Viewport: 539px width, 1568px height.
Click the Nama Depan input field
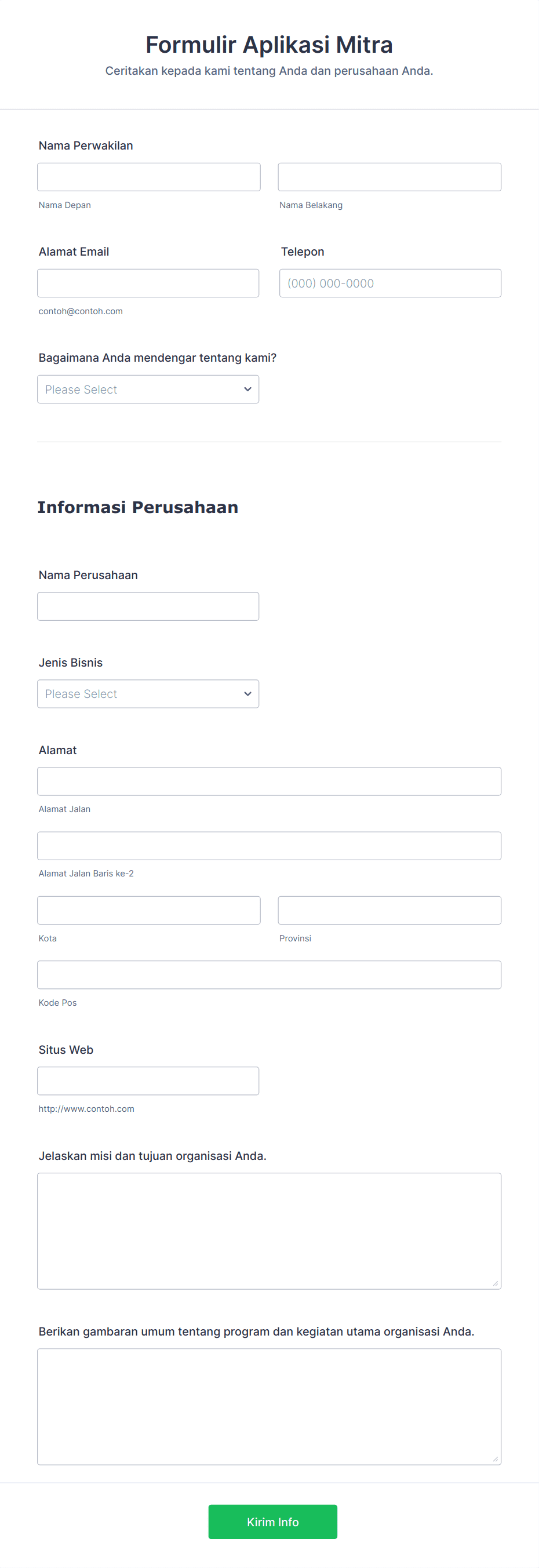(148, 177)
